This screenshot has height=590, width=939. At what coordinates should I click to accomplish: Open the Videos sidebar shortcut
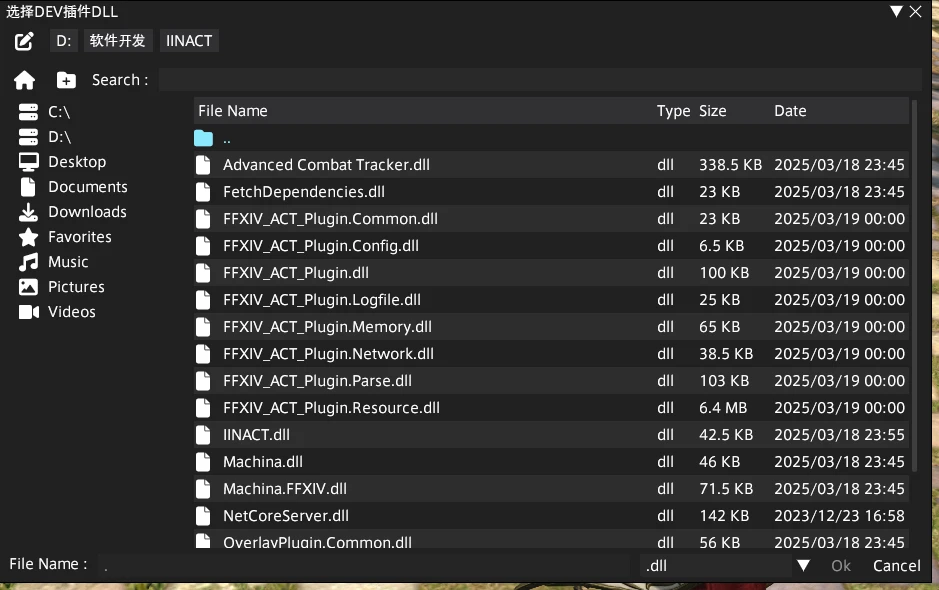tap(71, 312)
